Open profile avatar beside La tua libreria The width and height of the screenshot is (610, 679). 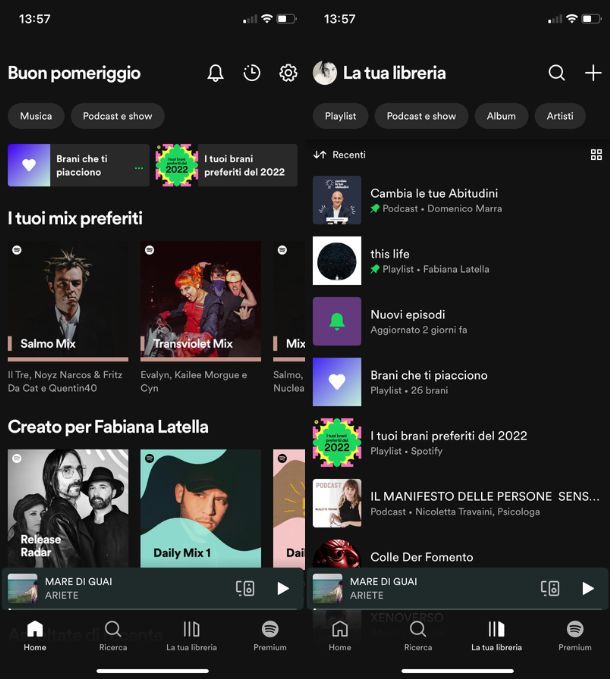point(325,73)
